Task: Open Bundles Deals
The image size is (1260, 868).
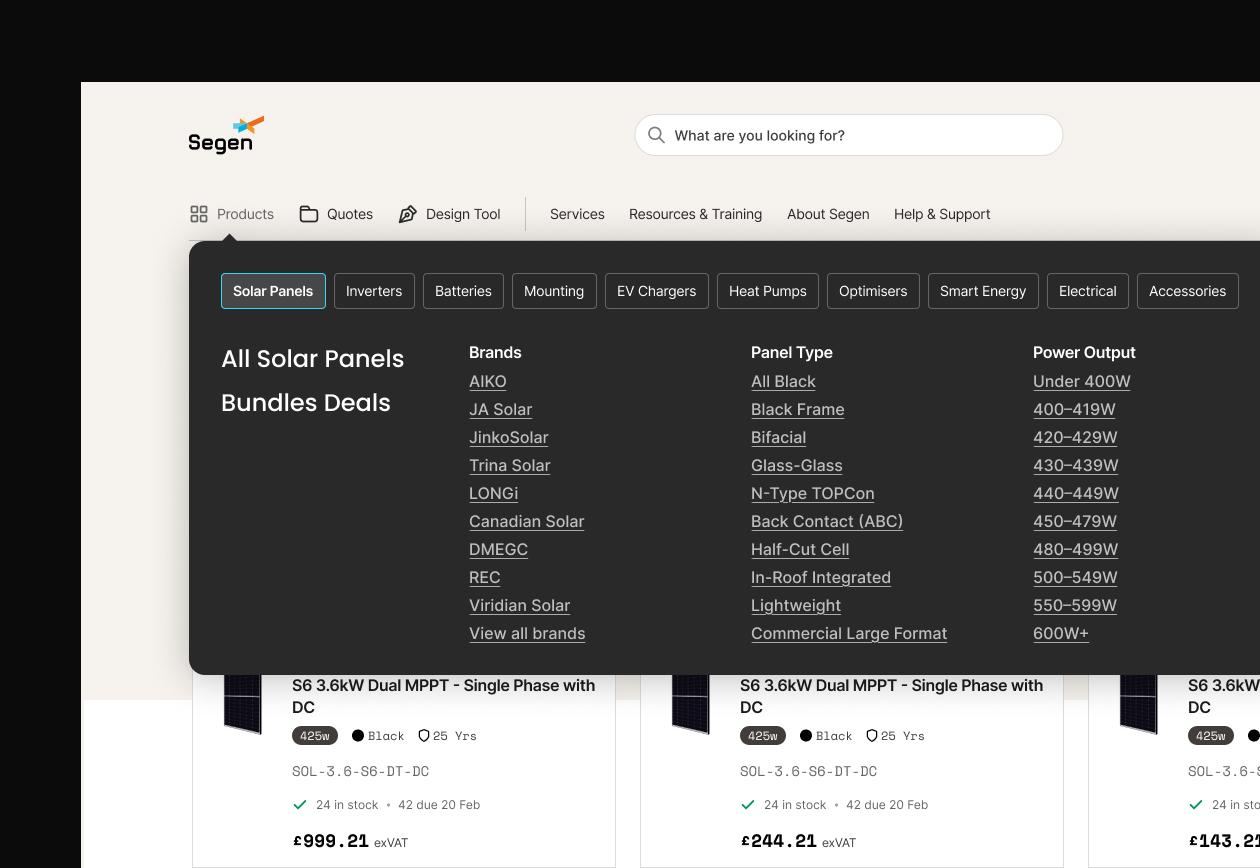Action: point(306,403)
